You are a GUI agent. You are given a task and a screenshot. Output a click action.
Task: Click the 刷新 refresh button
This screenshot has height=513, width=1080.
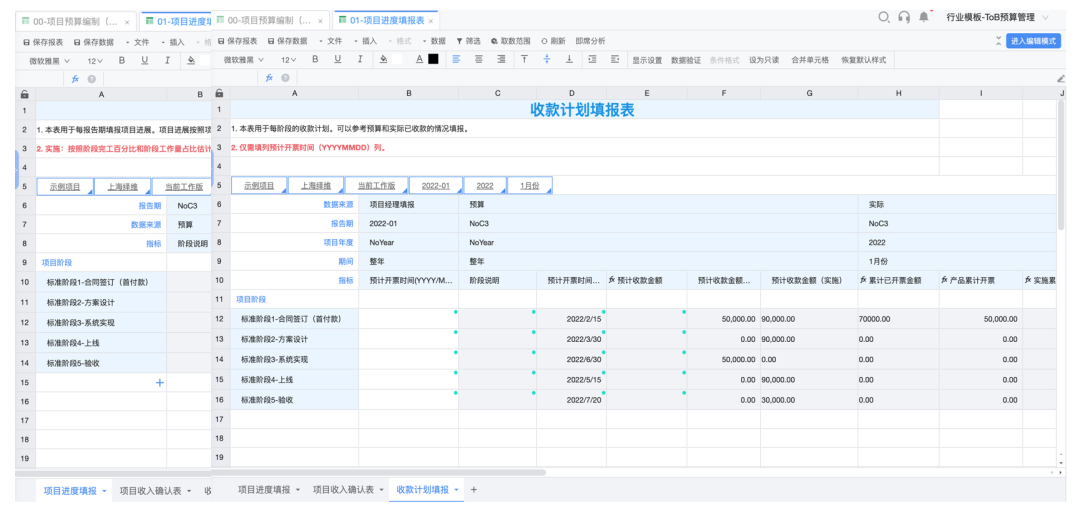[554, 41]
